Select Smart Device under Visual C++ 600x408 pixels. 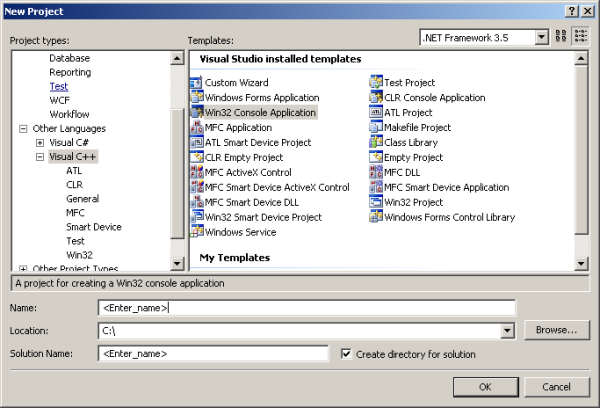tap(94, 227)
